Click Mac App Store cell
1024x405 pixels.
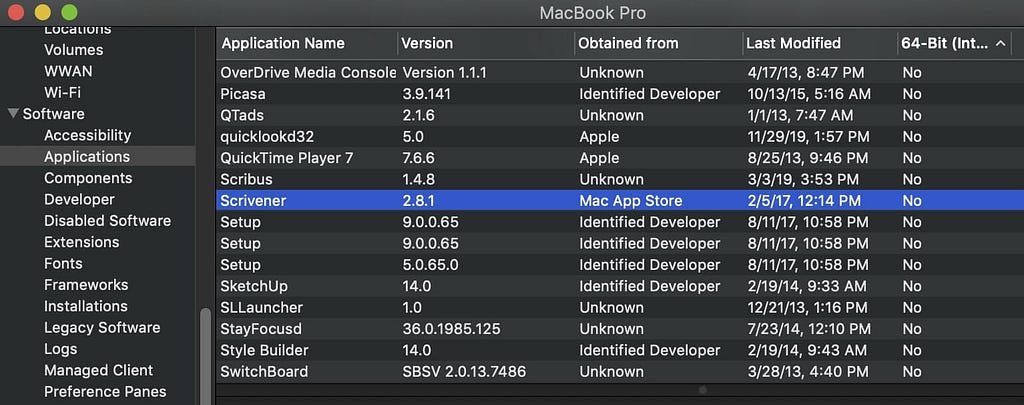tap(631, 201)
